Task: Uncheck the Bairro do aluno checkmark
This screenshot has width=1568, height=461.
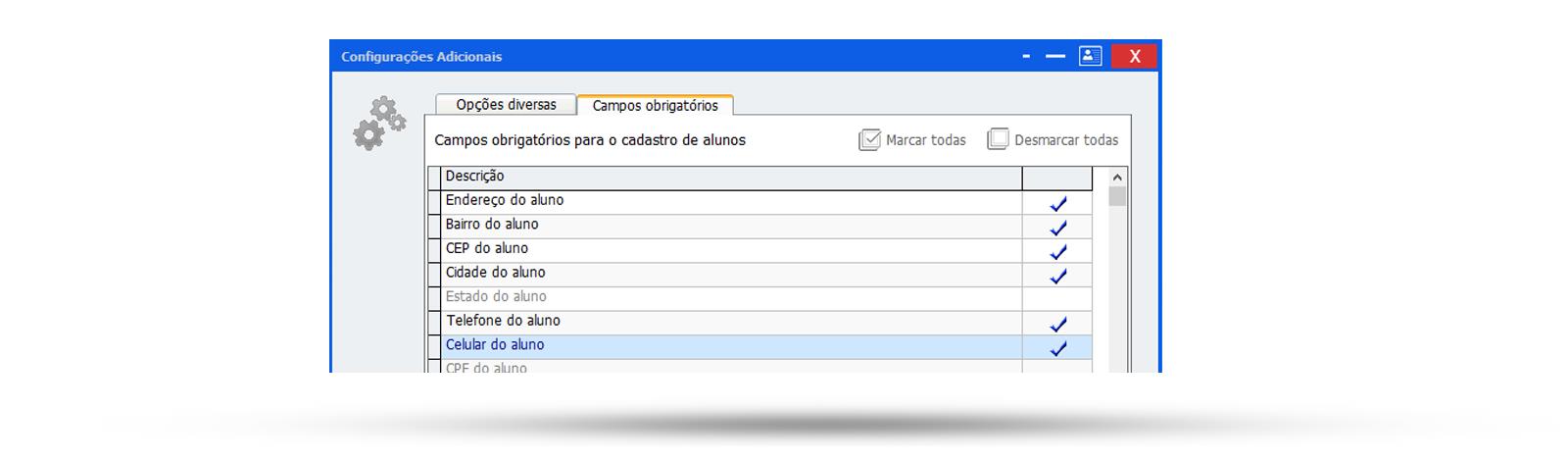Action: (x=1057, y=228)
